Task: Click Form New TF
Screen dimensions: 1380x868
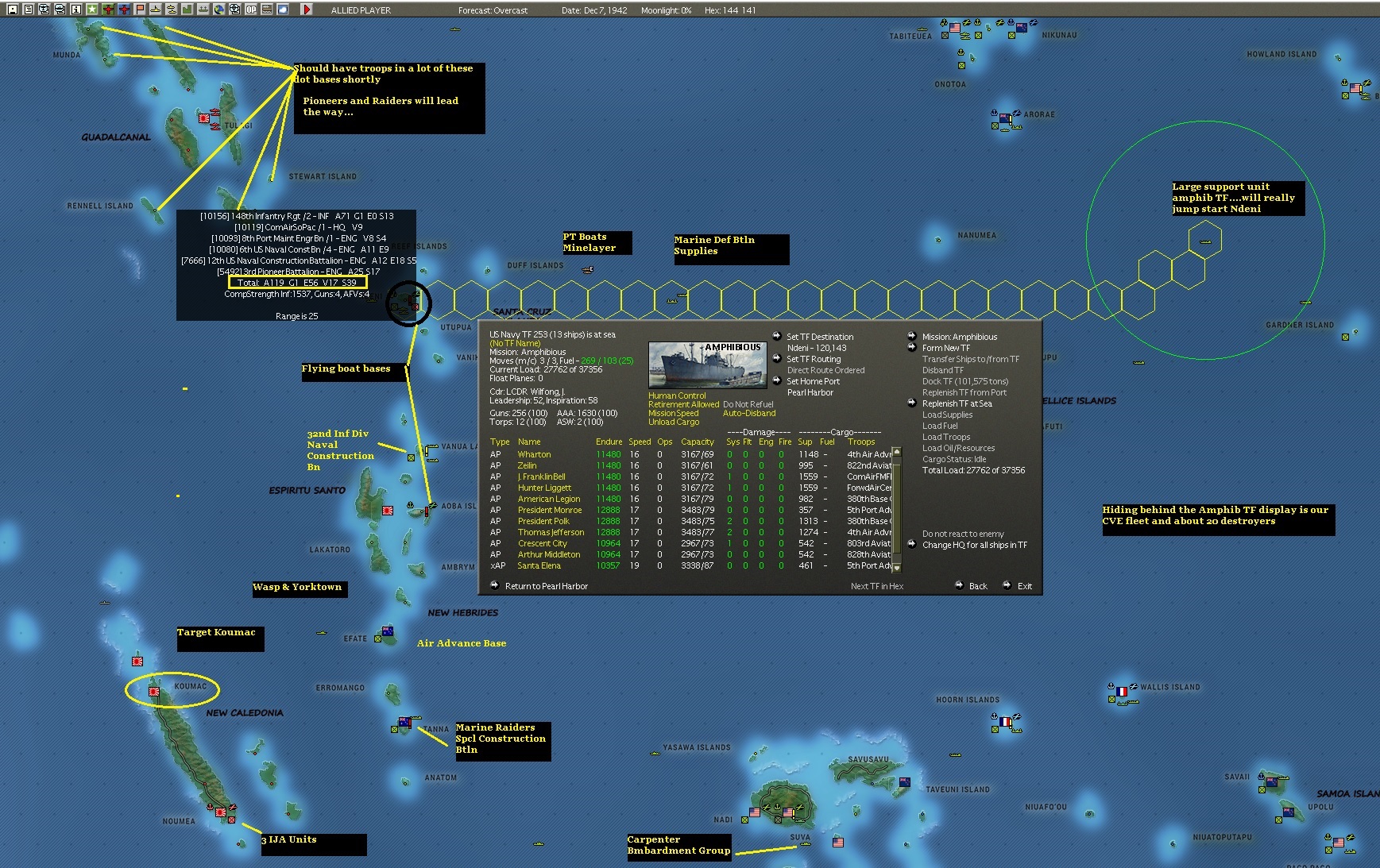Action: (x=946, y=348)
